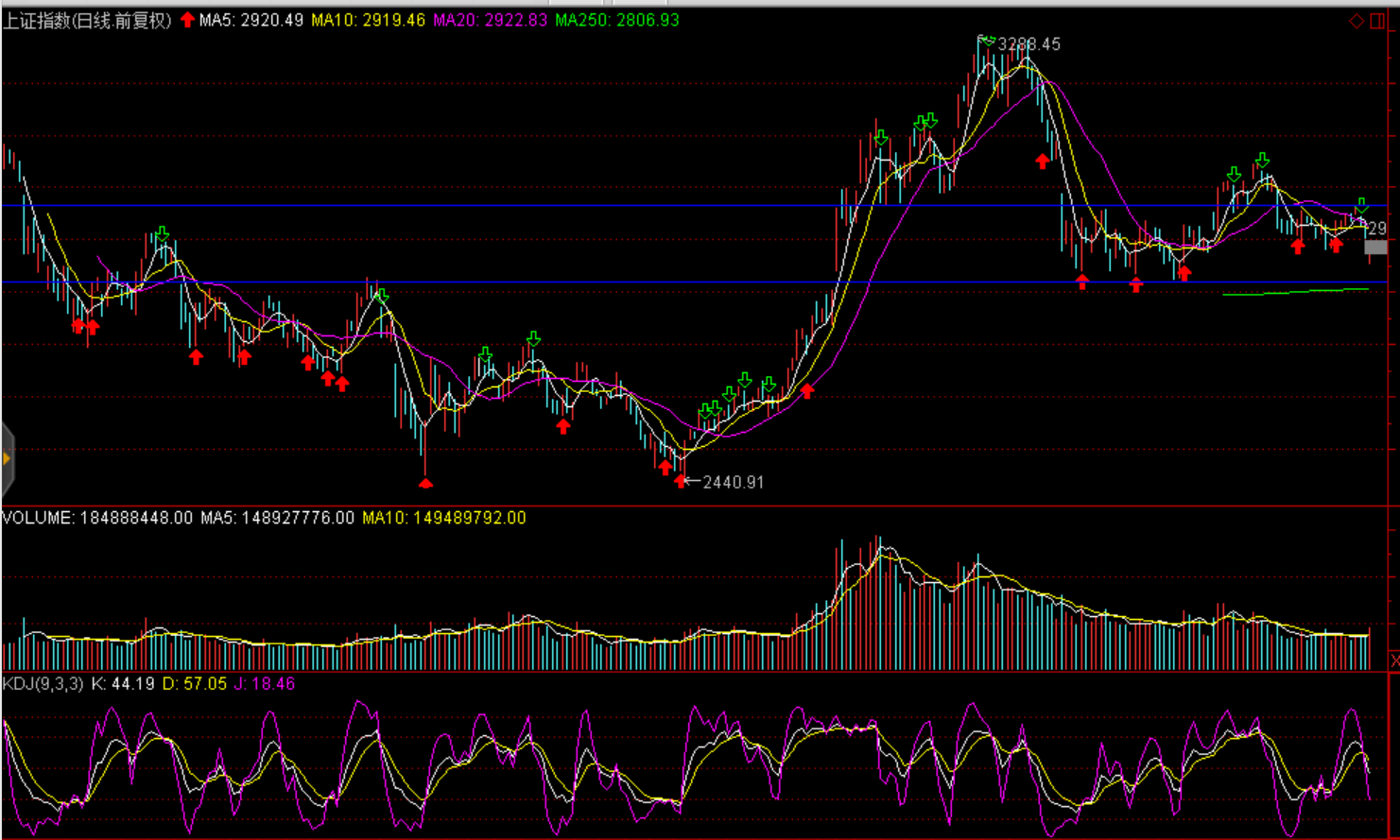Viewport: 1400px width, 840px height.
Task: Expand the left side panel arrow handle
Action: (7, 459)
